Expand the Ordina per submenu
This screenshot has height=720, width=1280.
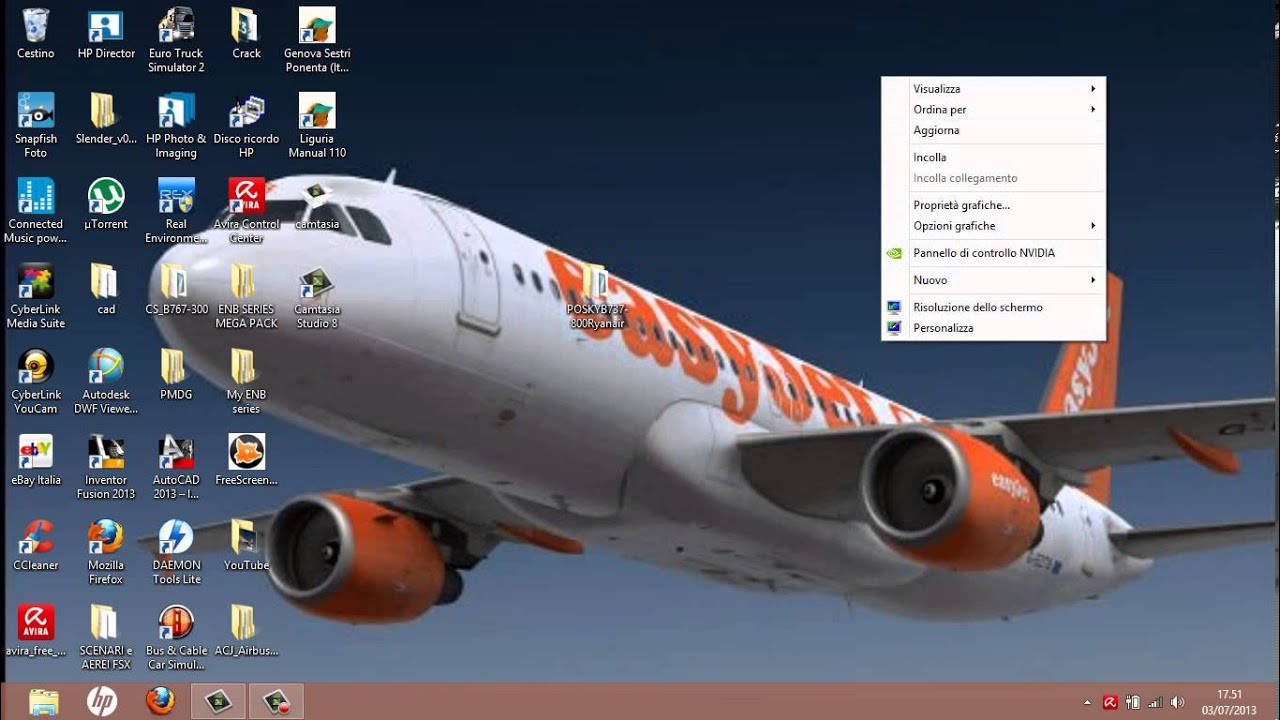click(x=993, y=110)
